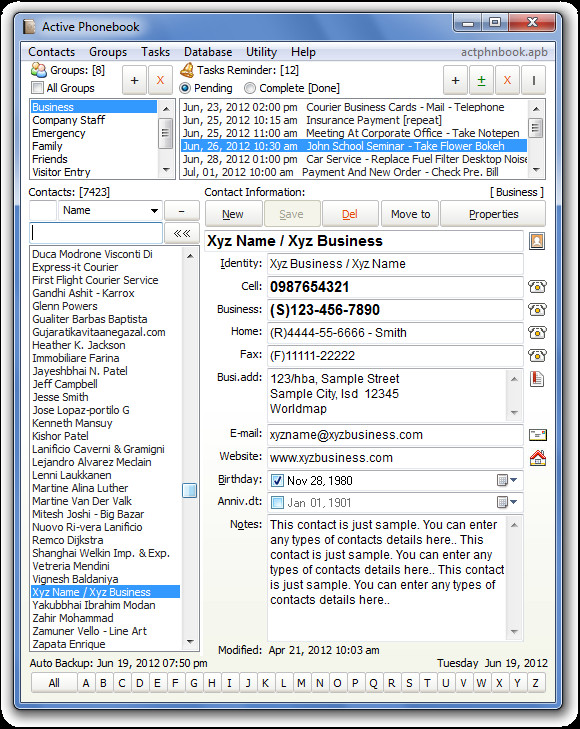The image size is (580, 729).
Task: Enable the Anniv.dt date checkbox
Action: point(277,502)
